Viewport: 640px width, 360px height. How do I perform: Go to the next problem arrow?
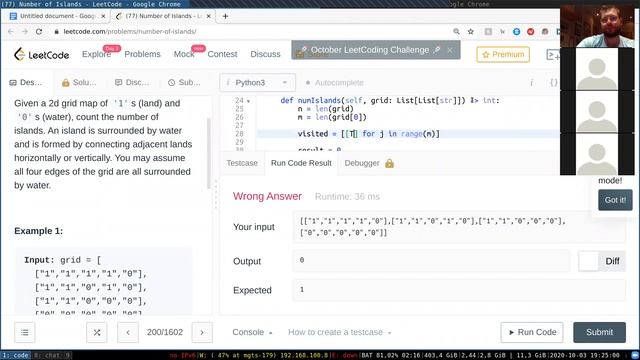click(x=202, y=332)
